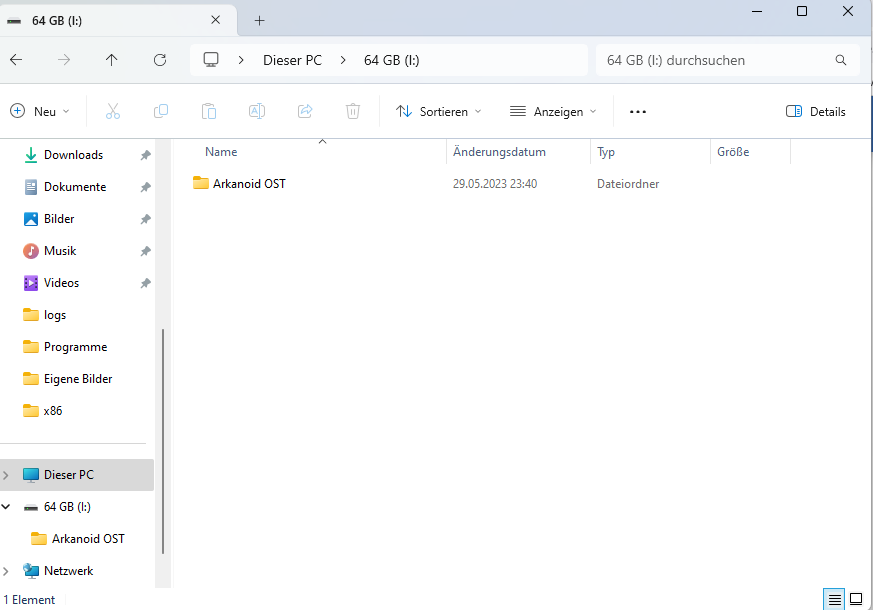Click Dieser PC in the breadcrumb path

[x=292, y=60]
